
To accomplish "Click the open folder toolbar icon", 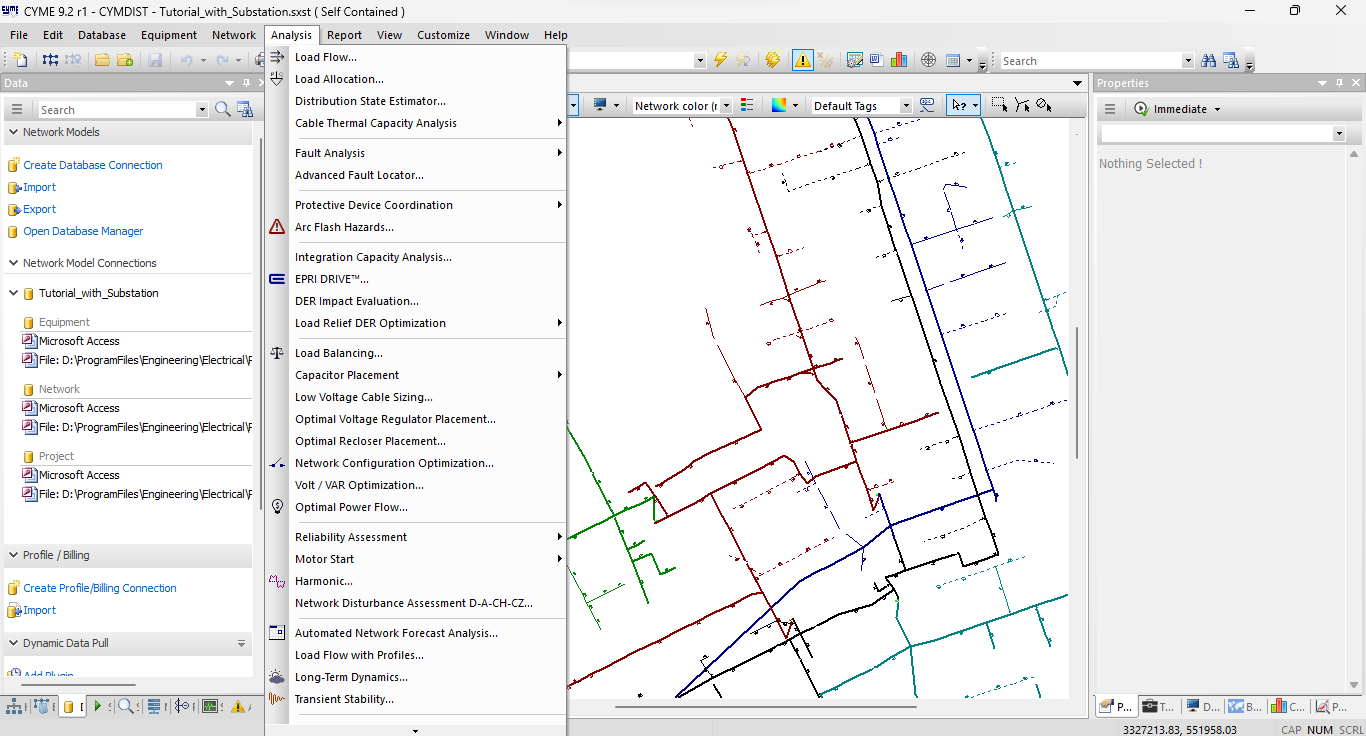I will click(102, 60).
